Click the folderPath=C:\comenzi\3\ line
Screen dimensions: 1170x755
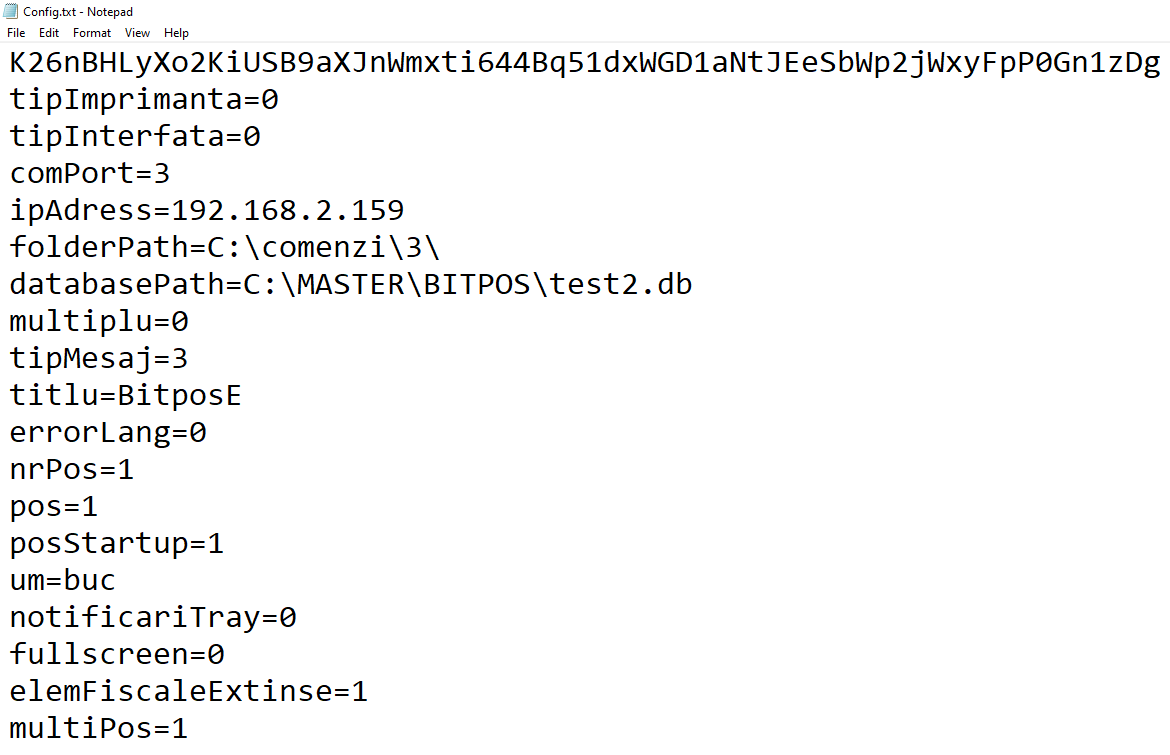225,247
